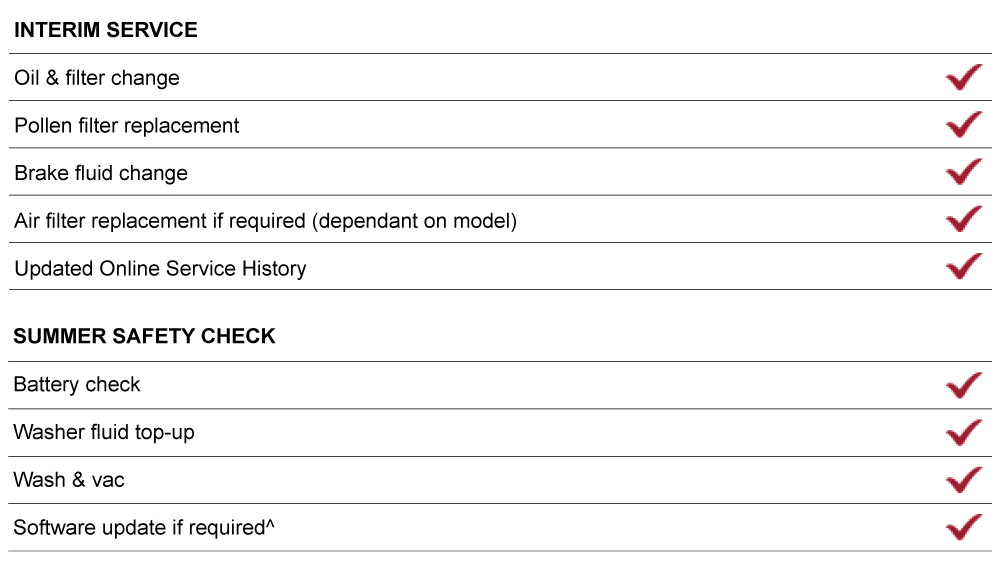Click the Air filter replacement checkmark
The height and width of the screenshot is (562, 1000).
(x=963, y=219)
